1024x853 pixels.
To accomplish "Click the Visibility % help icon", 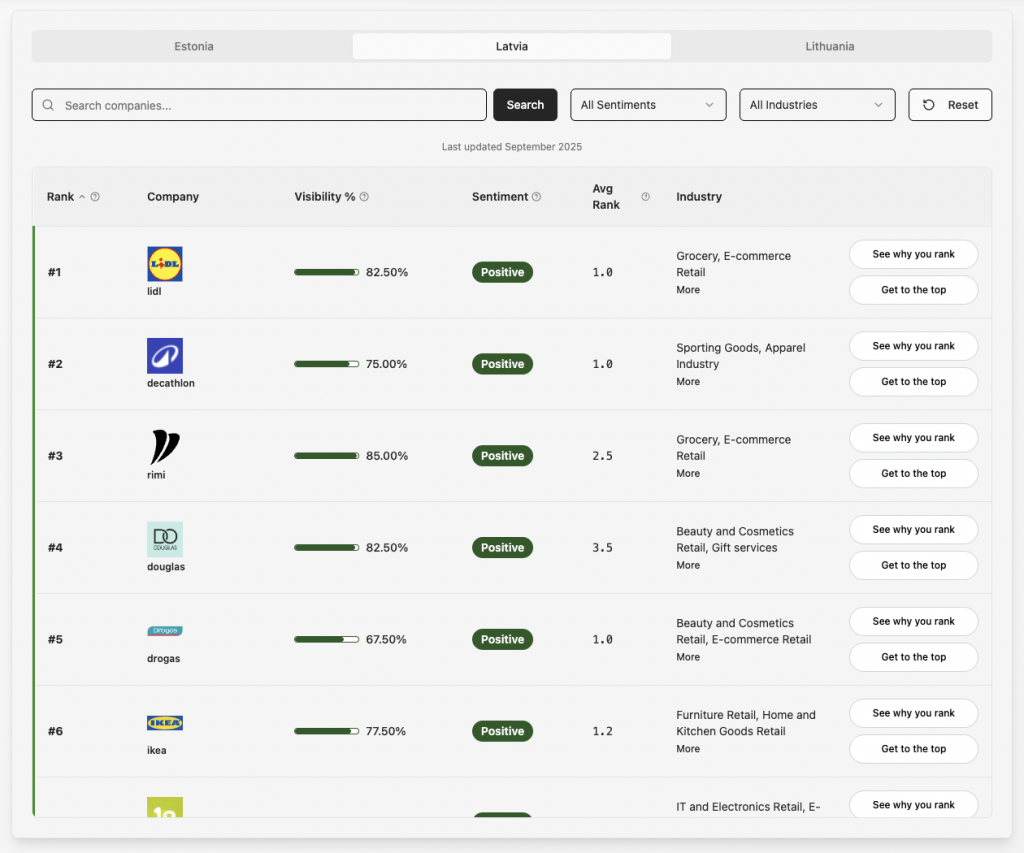I will pyautogui.click(x=364, y=197).
